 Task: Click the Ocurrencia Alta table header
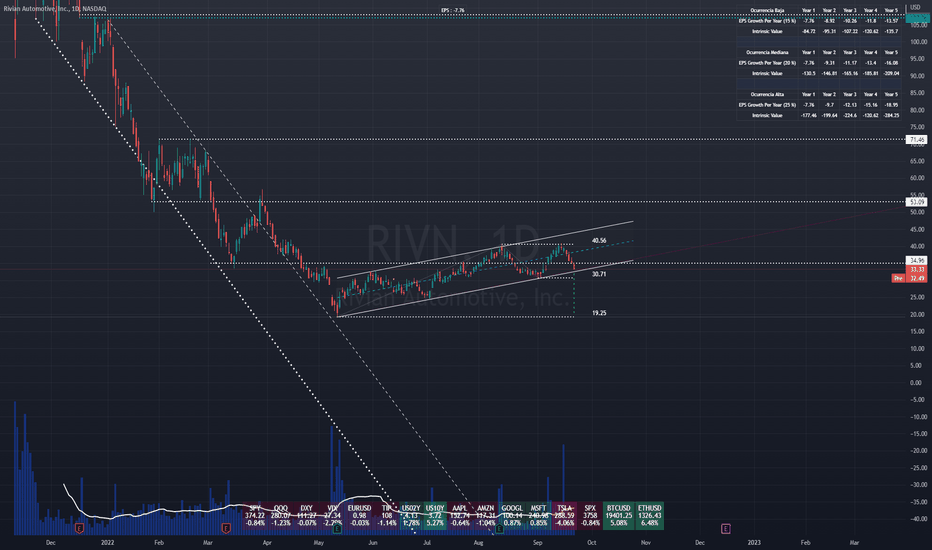click(x=767, y=95)
